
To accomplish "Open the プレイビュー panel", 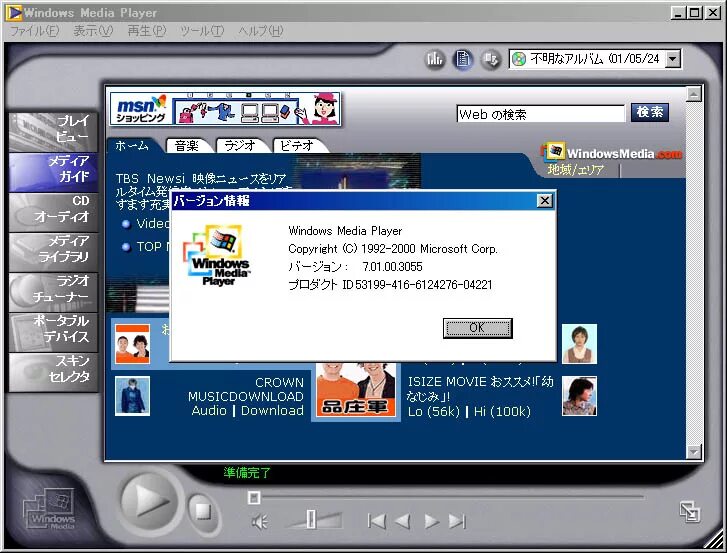I will coord(53,132).
